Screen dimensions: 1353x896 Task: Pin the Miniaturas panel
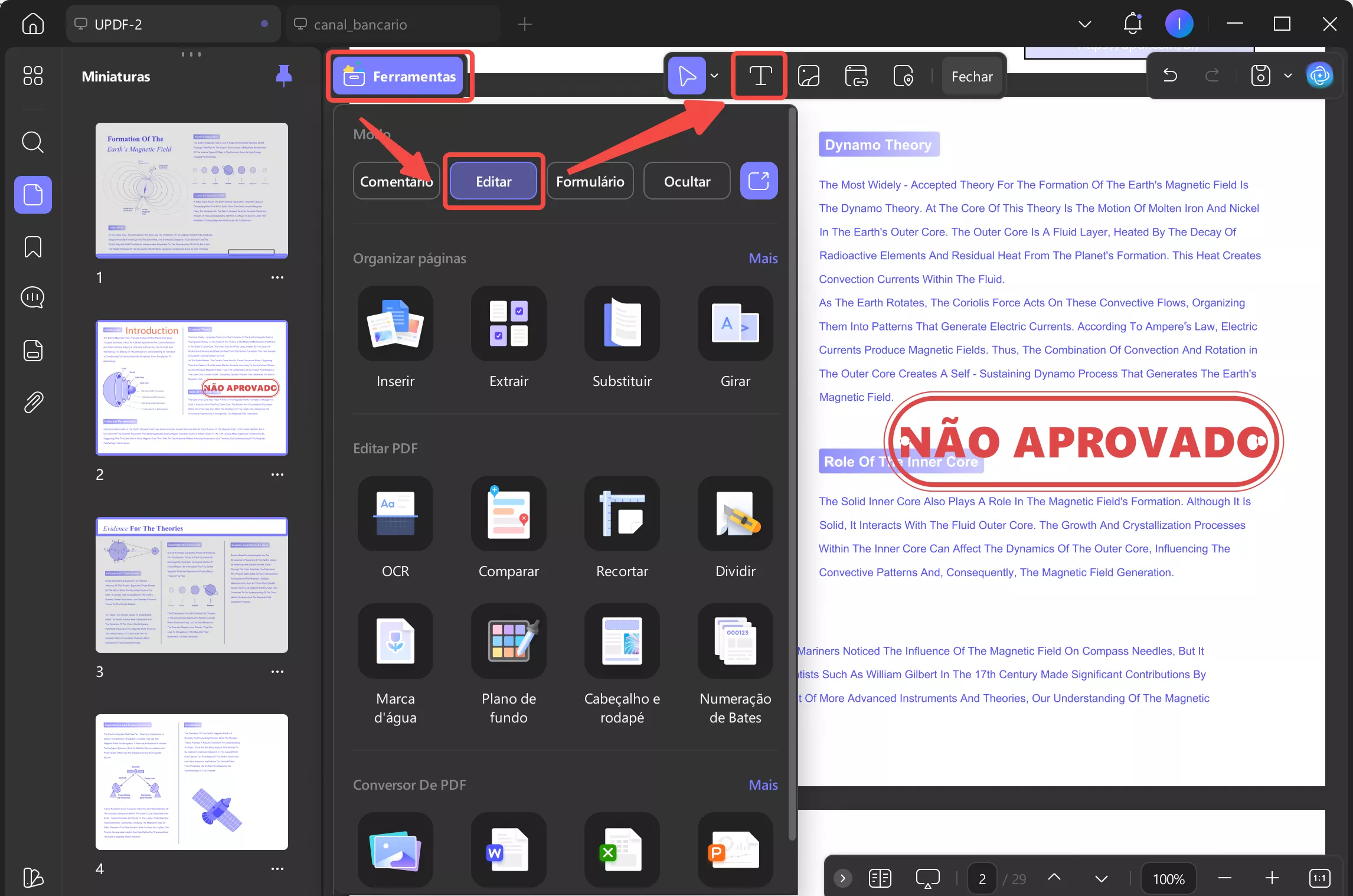click(x=284, y=76)
